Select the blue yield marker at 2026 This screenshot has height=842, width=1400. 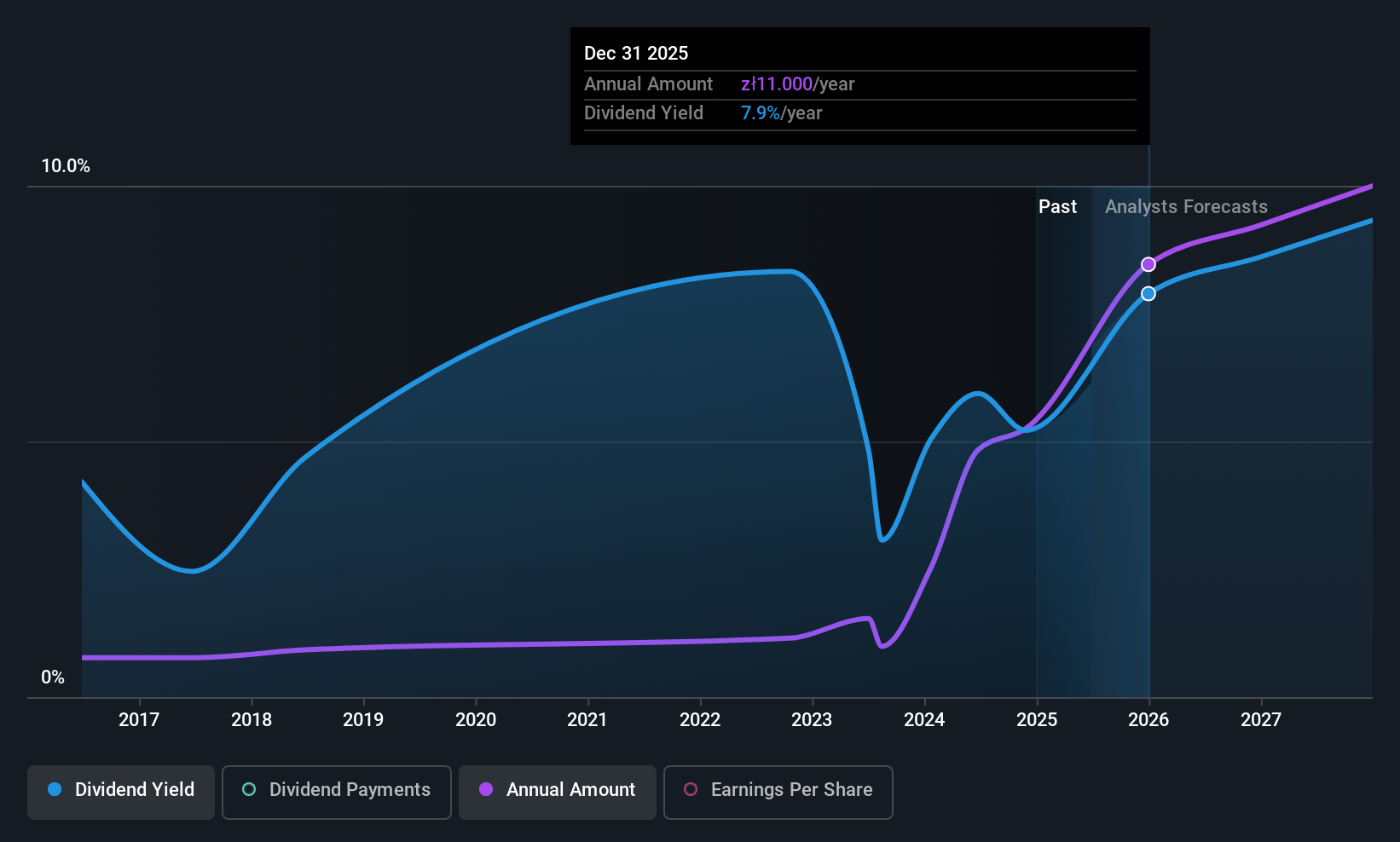[1148, 293]
